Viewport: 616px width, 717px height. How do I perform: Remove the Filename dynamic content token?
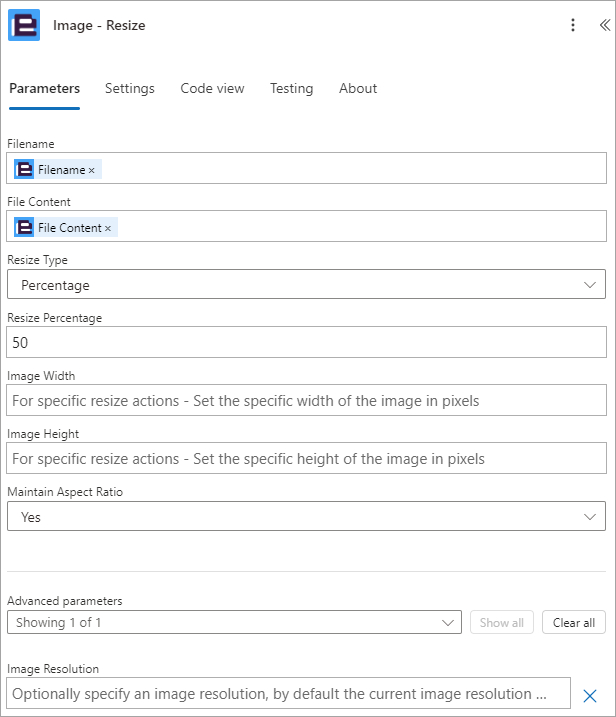click(x=91, y=171)
